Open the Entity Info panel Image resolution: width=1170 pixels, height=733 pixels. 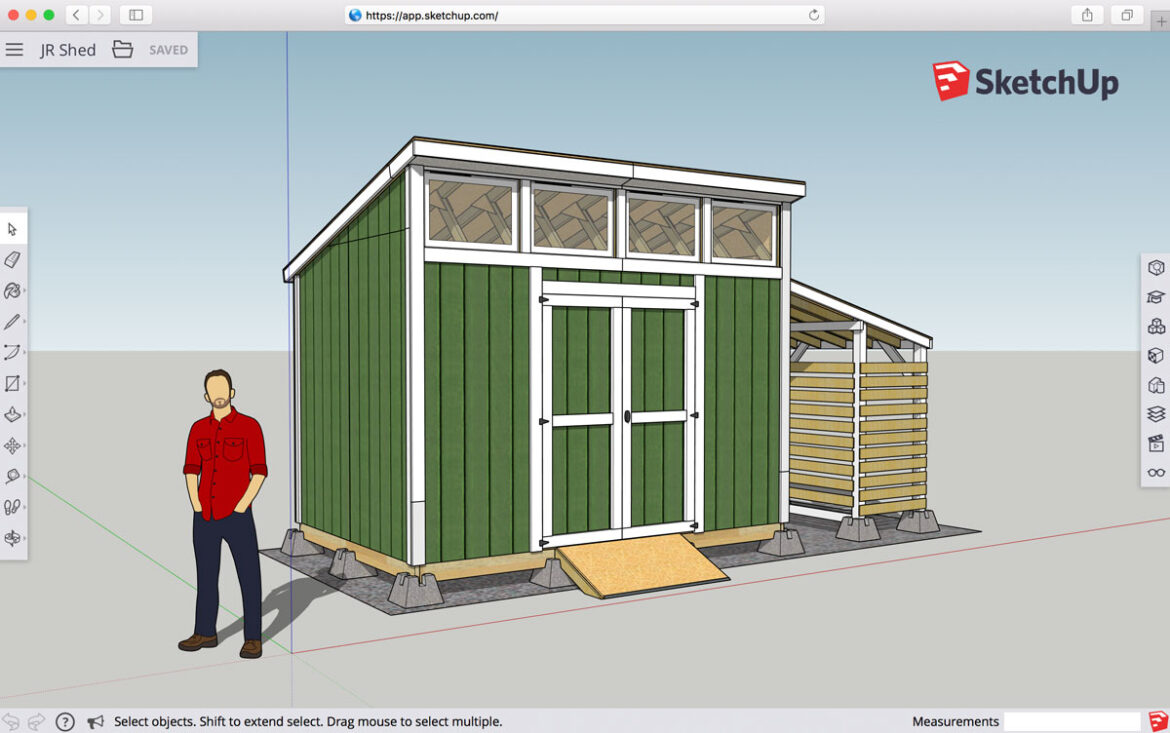pyautogui.click(x=1155, y=268)
